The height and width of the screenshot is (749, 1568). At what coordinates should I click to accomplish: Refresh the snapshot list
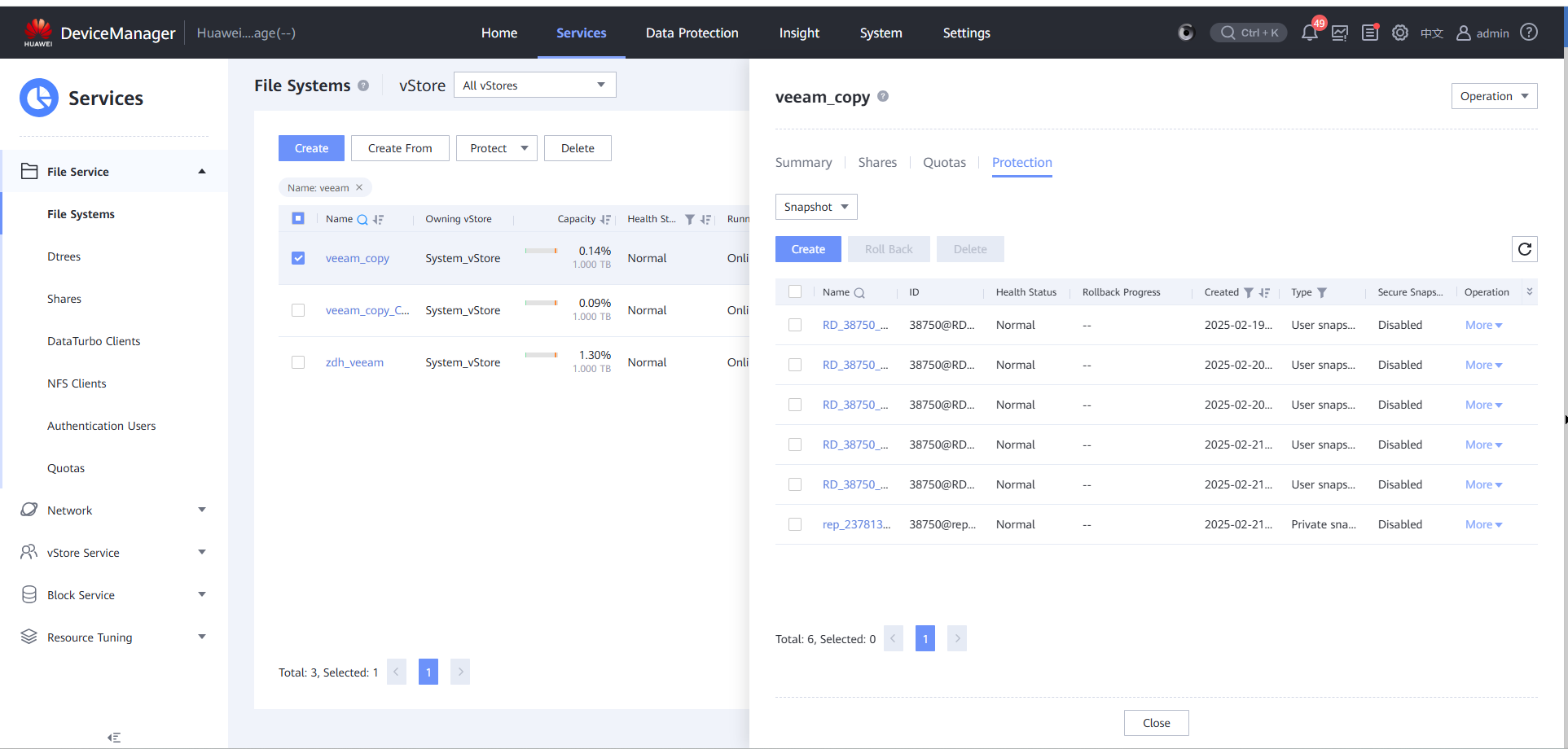[x=1525, y=249]
